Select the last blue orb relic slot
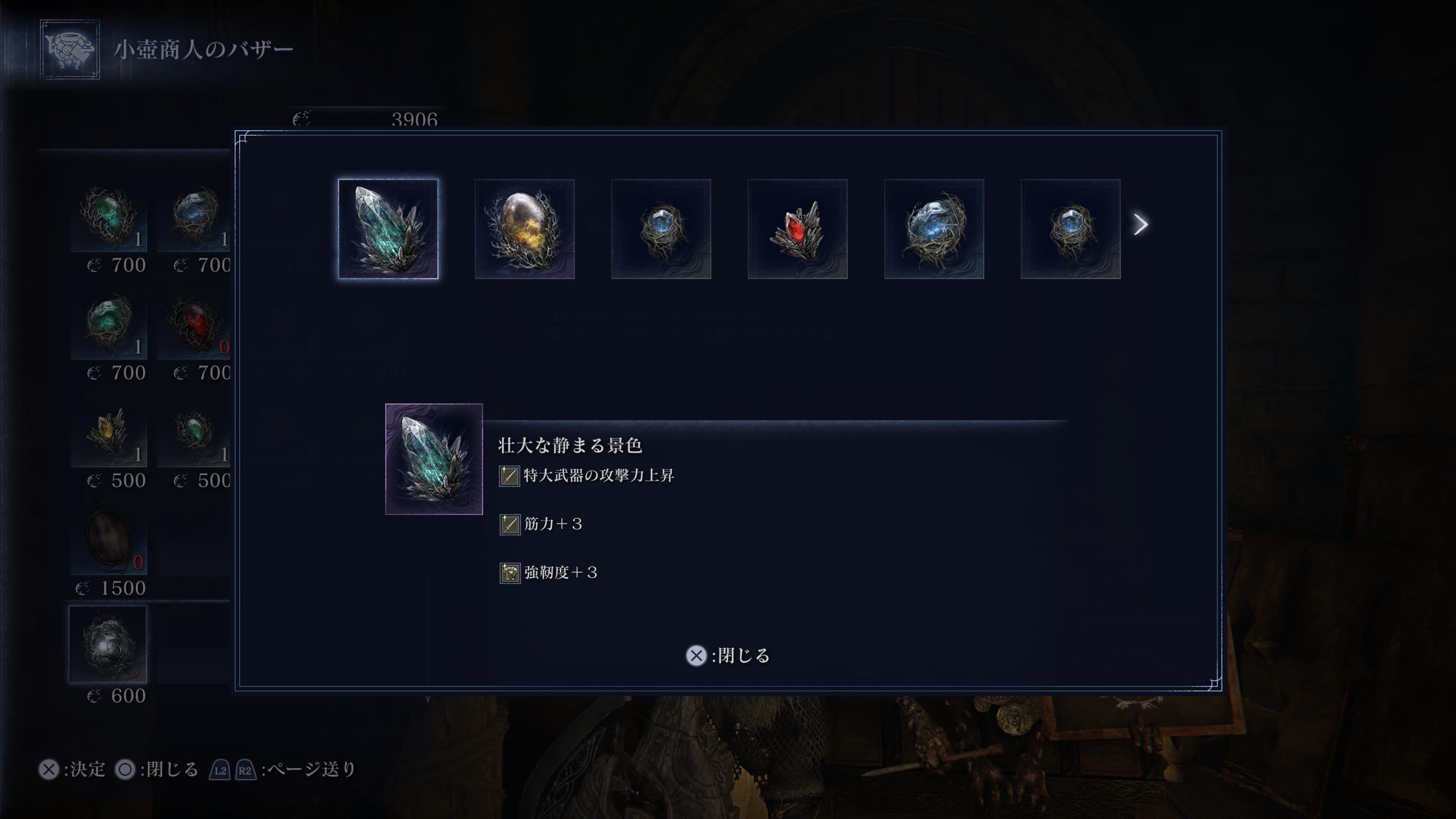Image resolution: width=1456 pixels, height=819 pixels. [x=1070, y=229]
